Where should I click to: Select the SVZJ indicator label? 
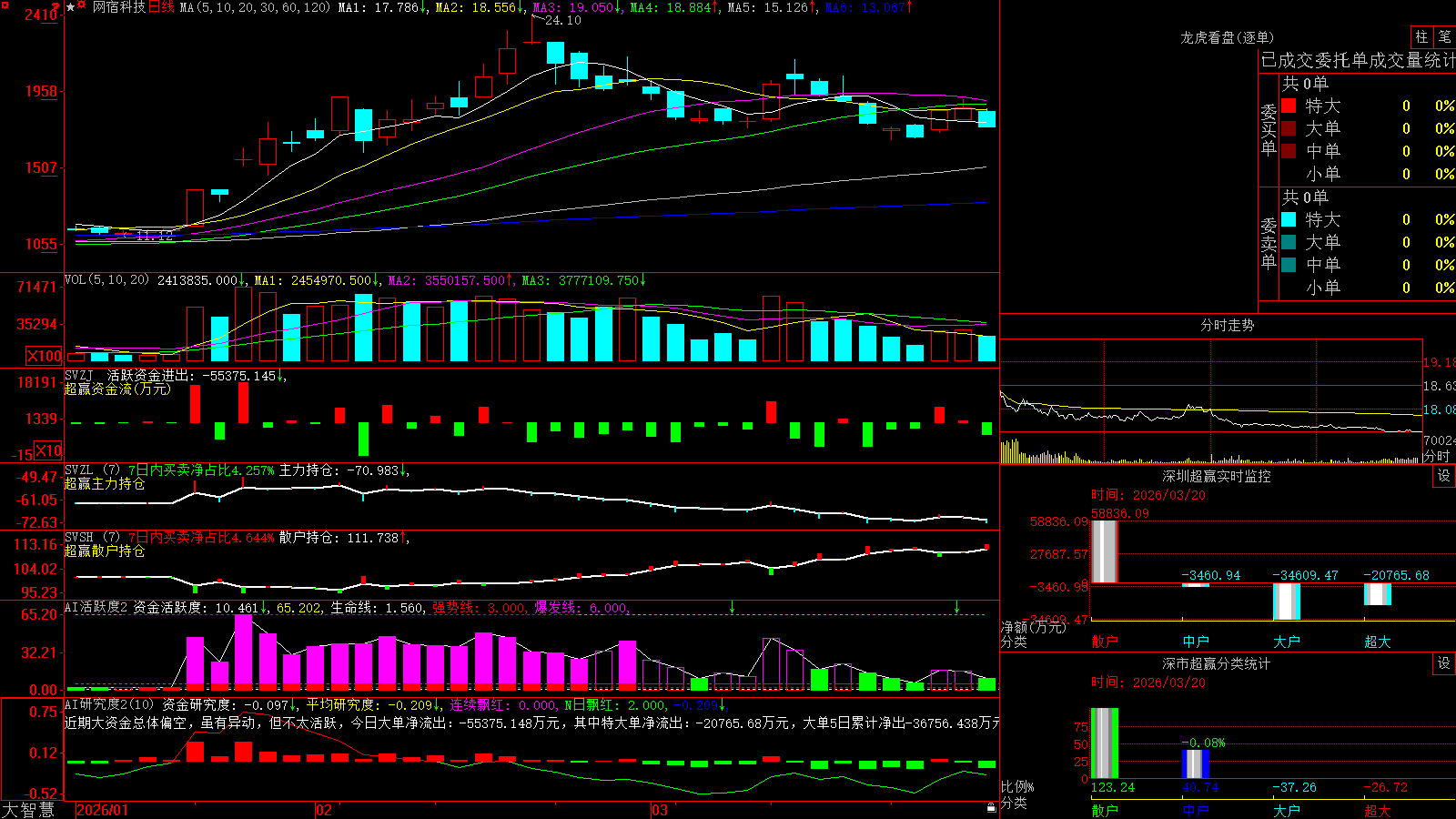pos(78,375)
